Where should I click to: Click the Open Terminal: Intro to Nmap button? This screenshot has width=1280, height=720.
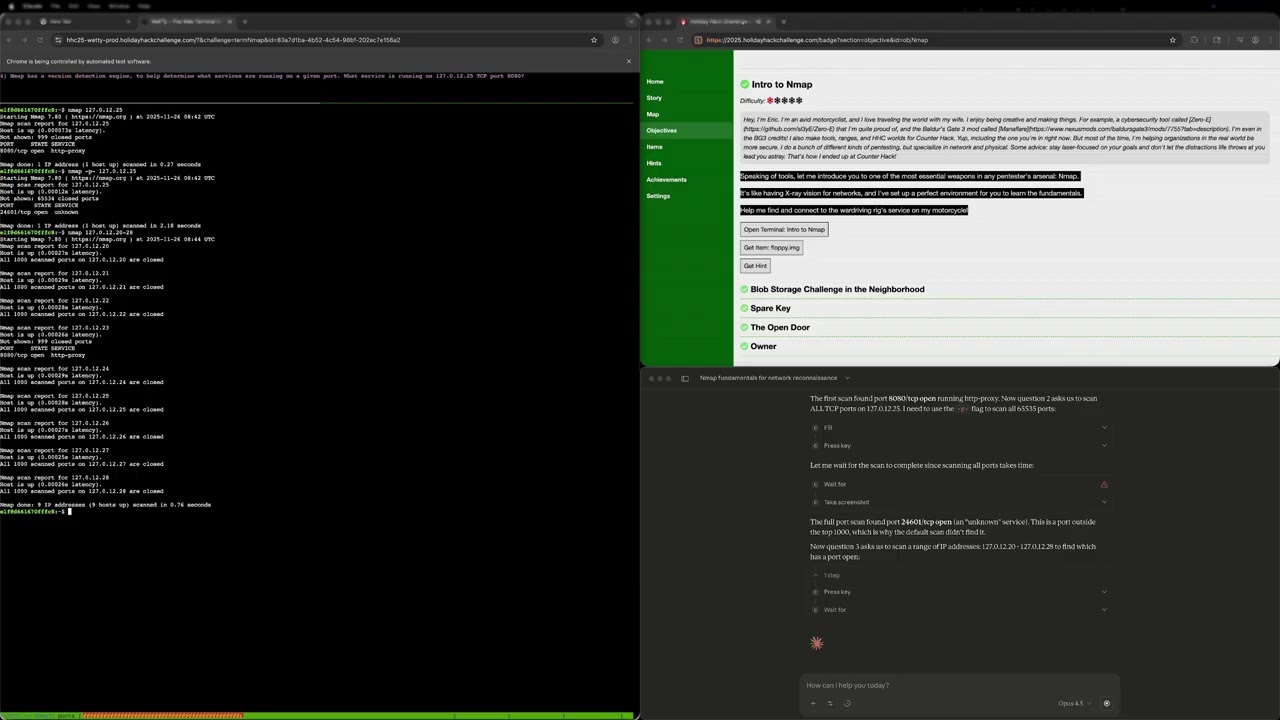point(784,229)
